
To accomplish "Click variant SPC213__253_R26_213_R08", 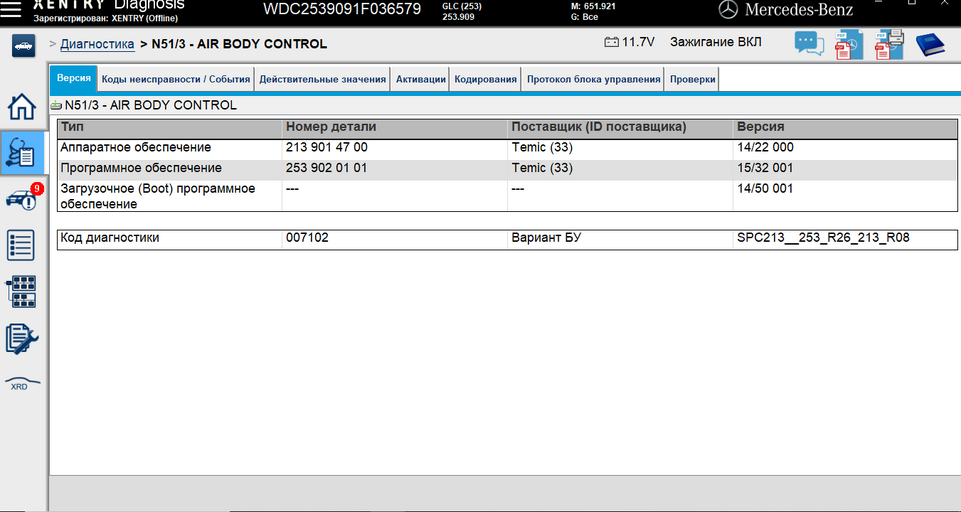I will click(823, 238).
